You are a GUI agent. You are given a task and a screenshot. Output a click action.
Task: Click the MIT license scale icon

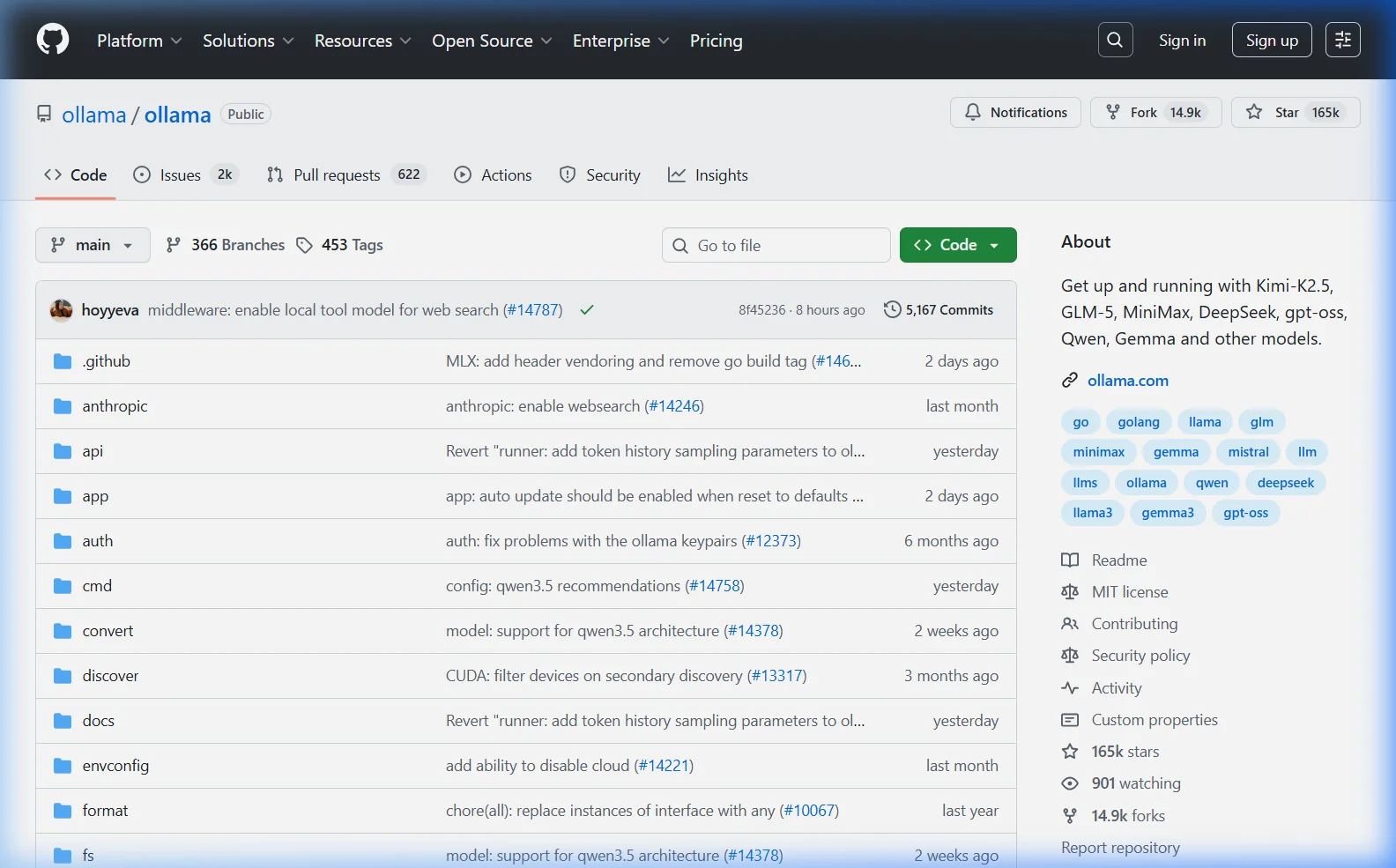[1070, 591]
